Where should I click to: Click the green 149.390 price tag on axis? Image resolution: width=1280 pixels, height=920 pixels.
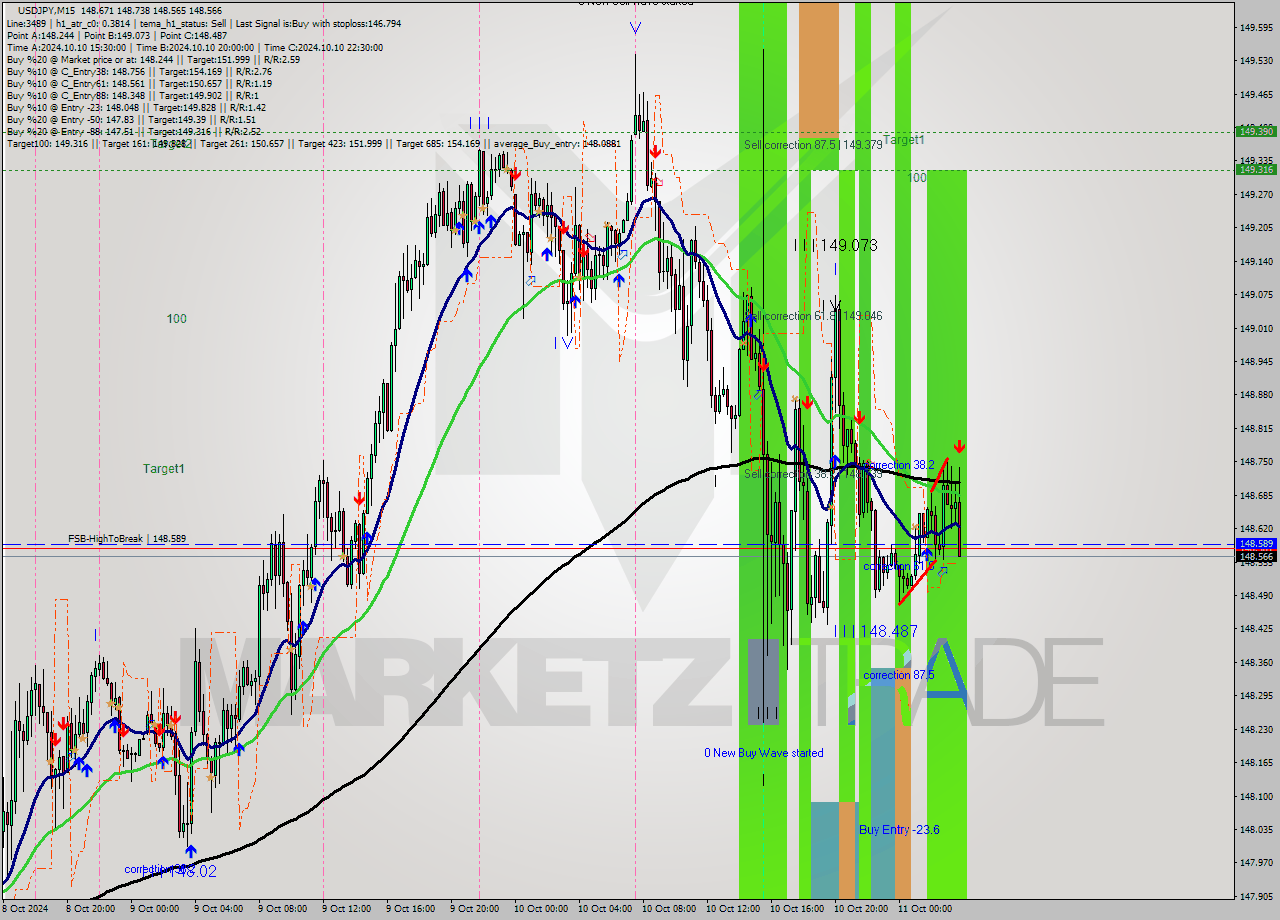1256,131
